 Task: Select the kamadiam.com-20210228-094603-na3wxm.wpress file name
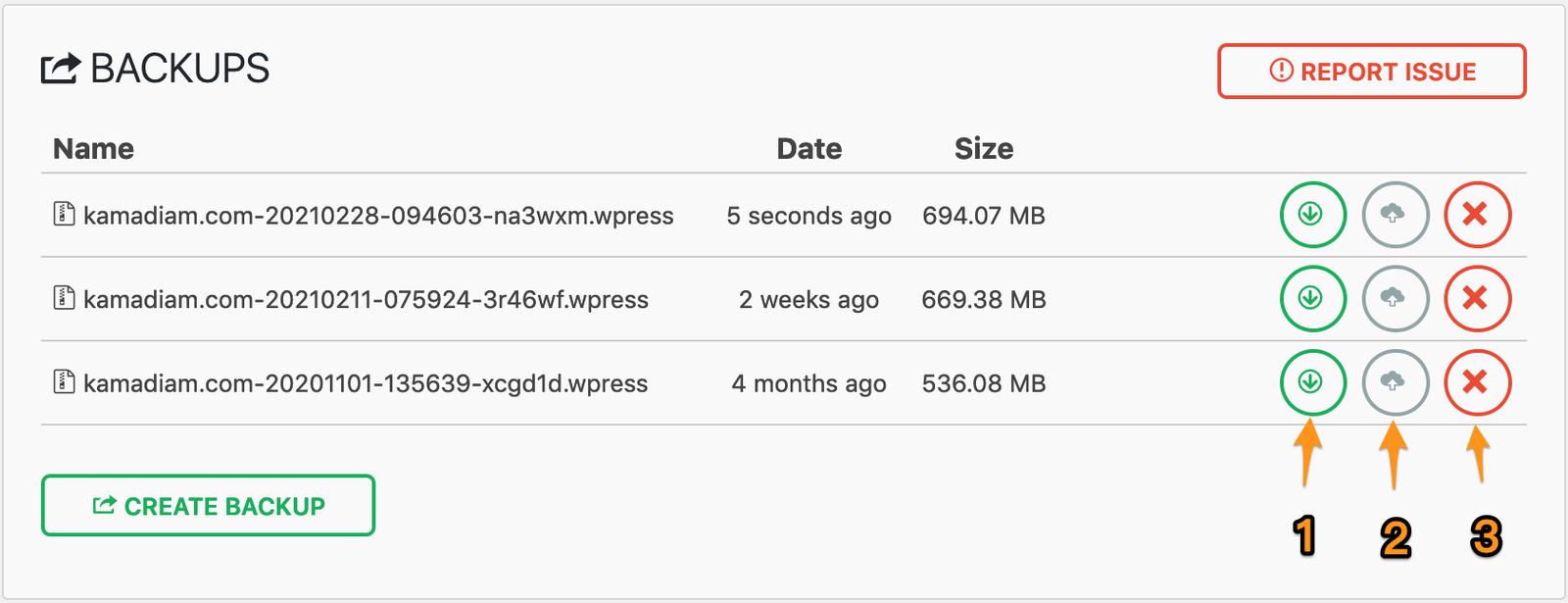click(378, 216)
